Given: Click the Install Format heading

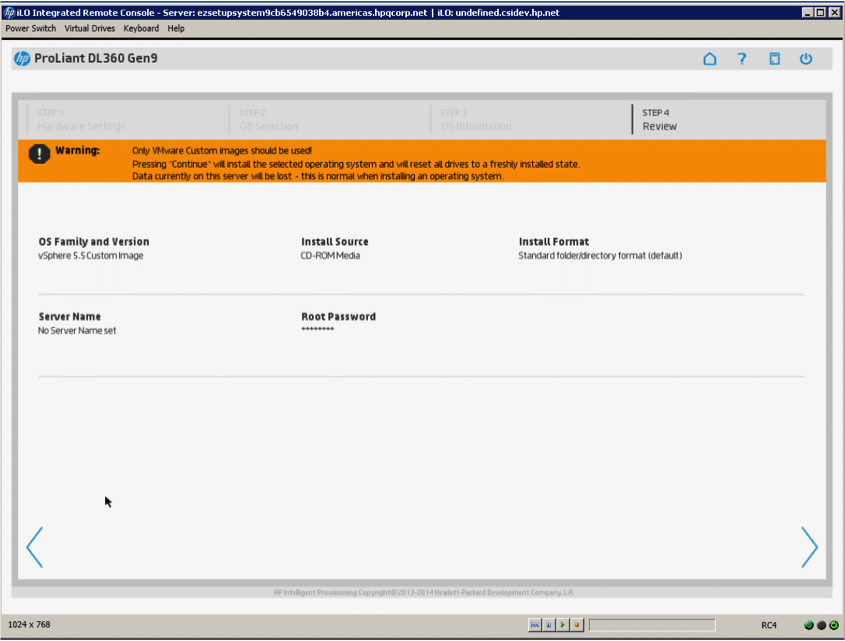Looking at the screenshot, I should click(554, 242).
